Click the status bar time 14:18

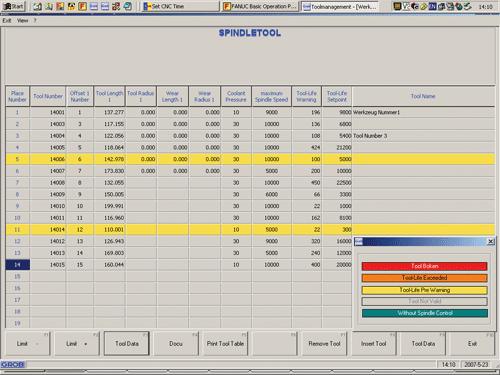tap(448, 364)
